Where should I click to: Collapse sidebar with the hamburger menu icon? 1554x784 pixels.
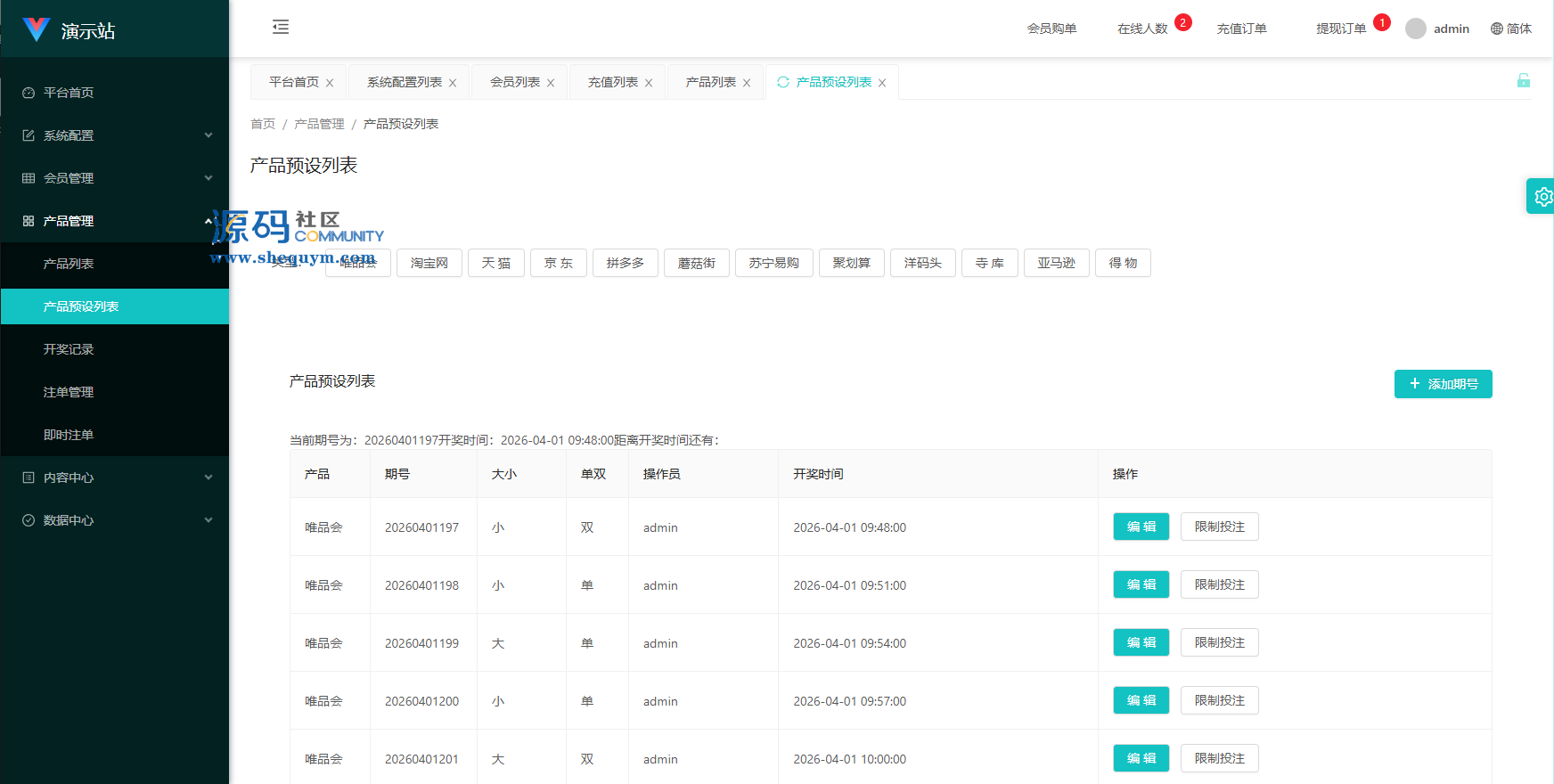(x=281, y=27)
